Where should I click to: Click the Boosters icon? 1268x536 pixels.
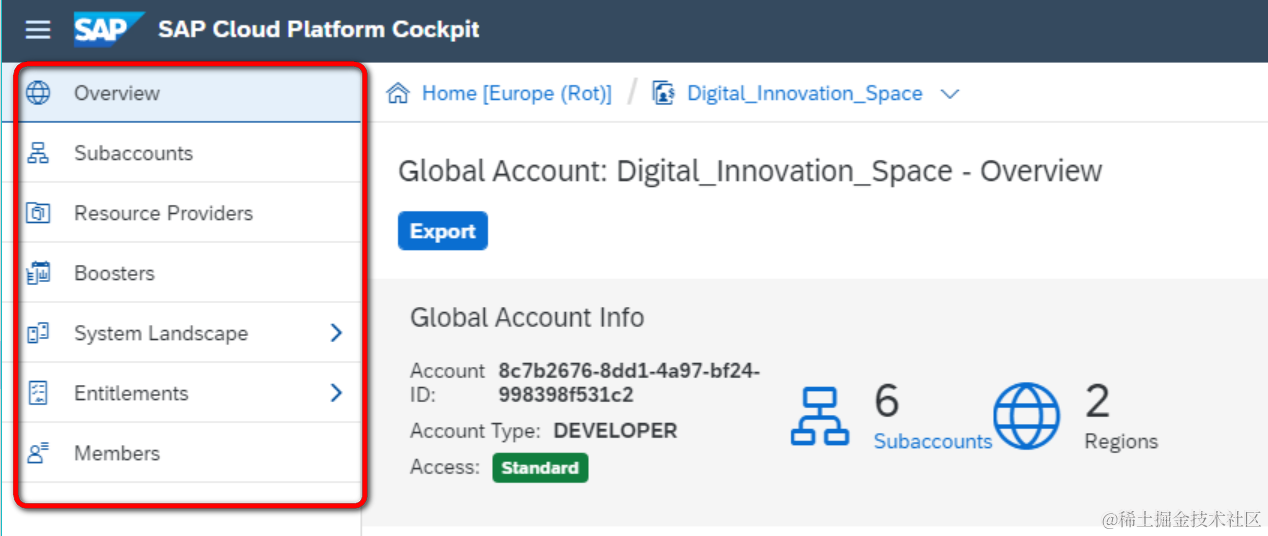[38, 273]
